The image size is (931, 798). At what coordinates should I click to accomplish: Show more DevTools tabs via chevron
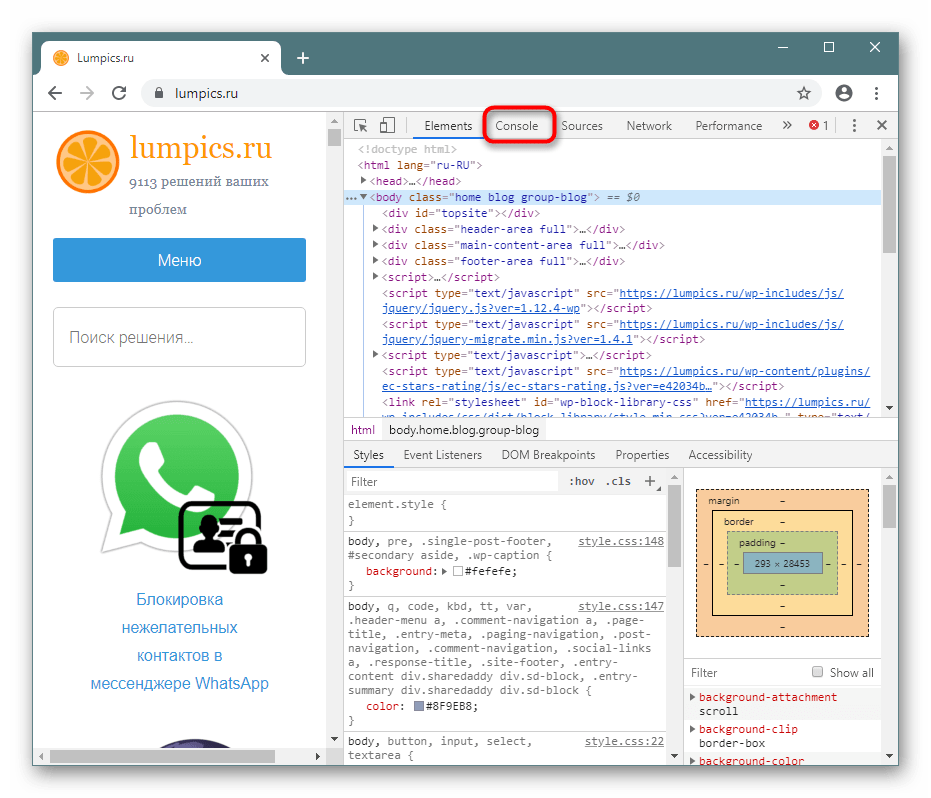point(787,126)
